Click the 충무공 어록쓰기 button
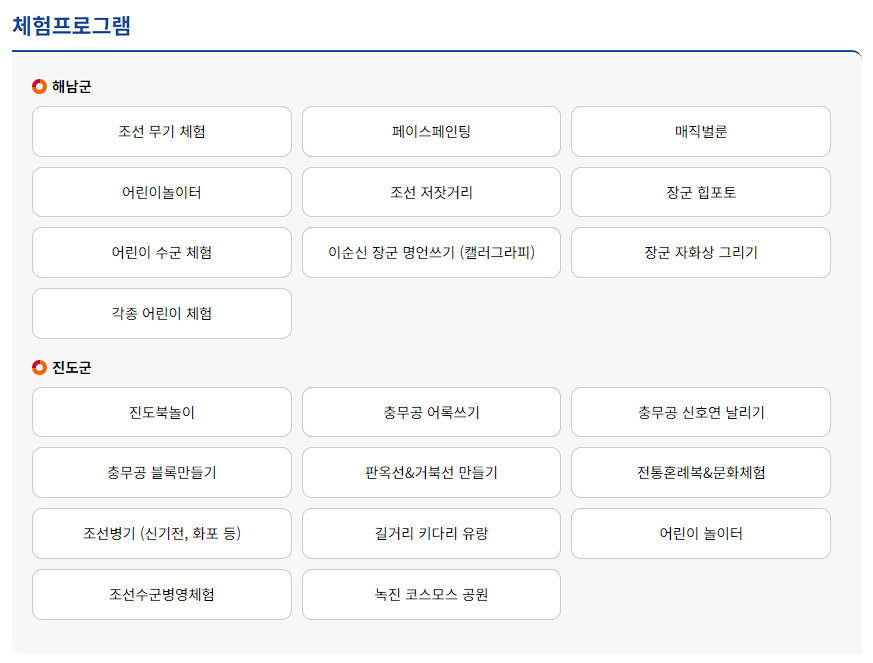Viewport: 873px width, 663px height. 430,412
